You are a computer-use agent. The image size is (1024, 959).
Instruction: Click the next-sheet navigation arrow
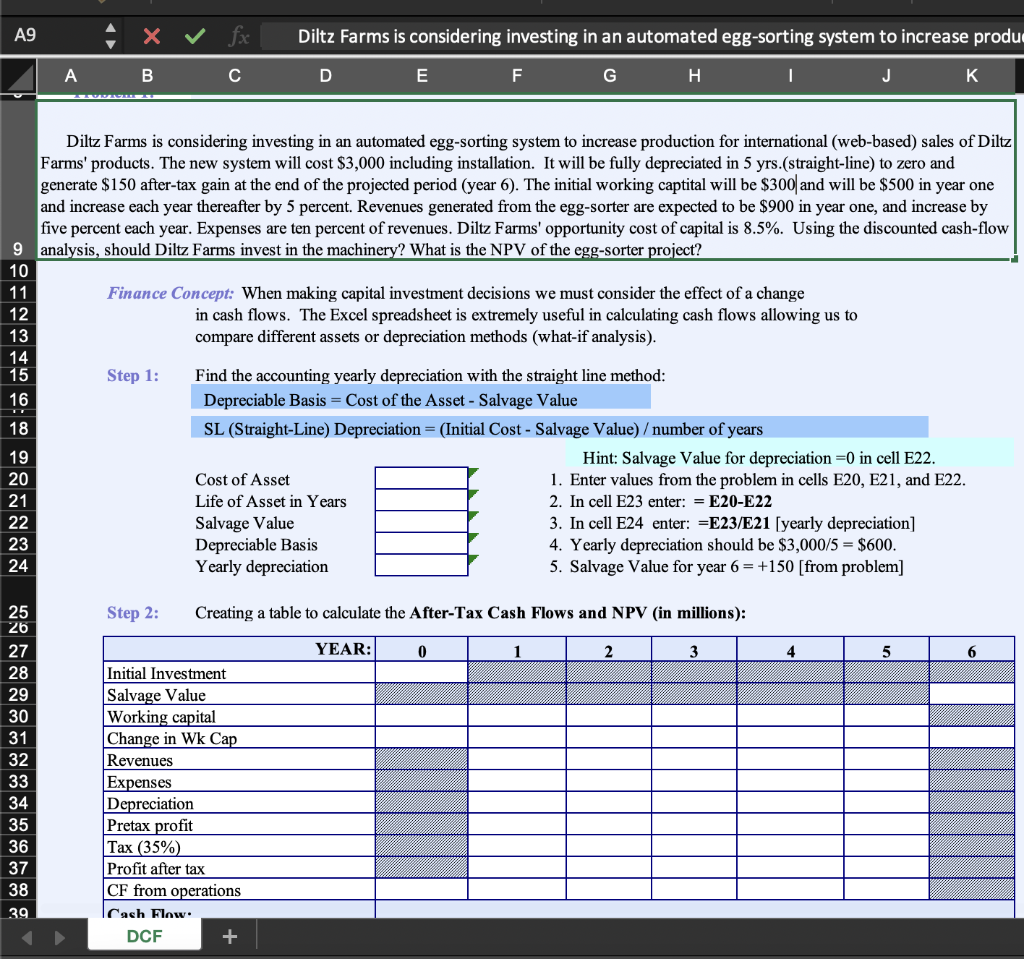pos(58,936)
